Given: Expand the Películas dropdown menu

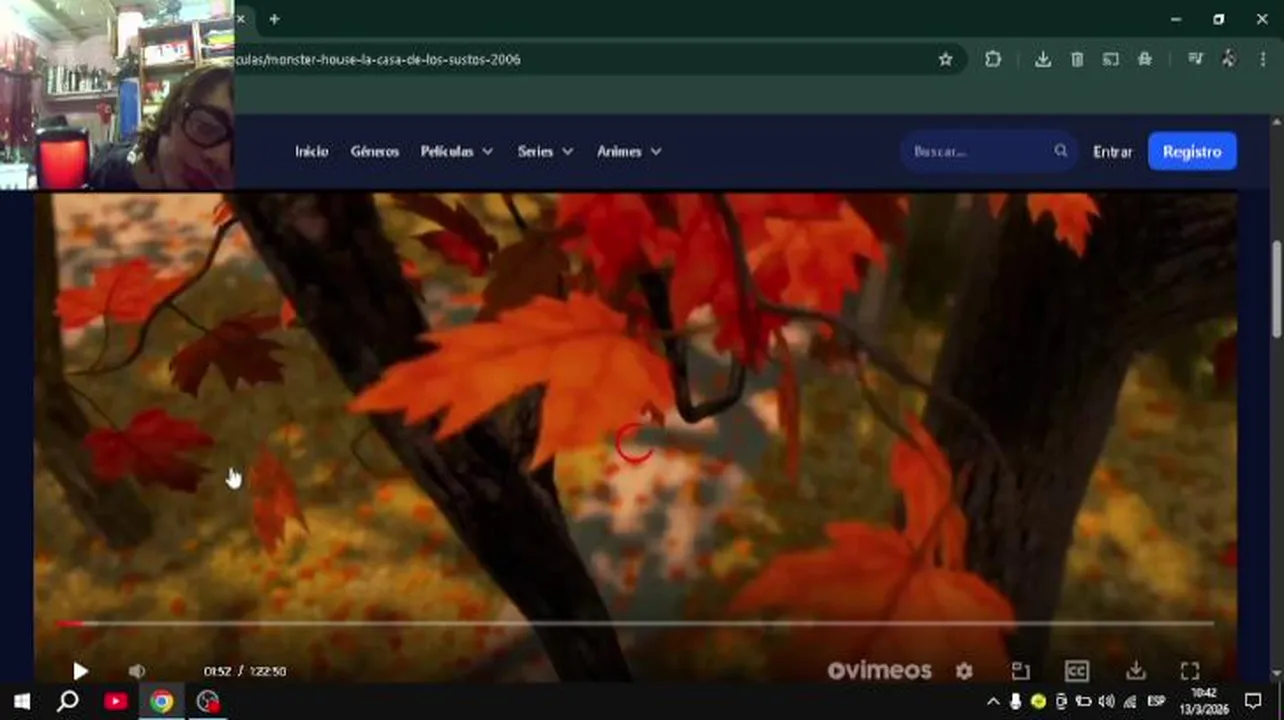Looking at the screenshot, I should (x=457, y=151).
